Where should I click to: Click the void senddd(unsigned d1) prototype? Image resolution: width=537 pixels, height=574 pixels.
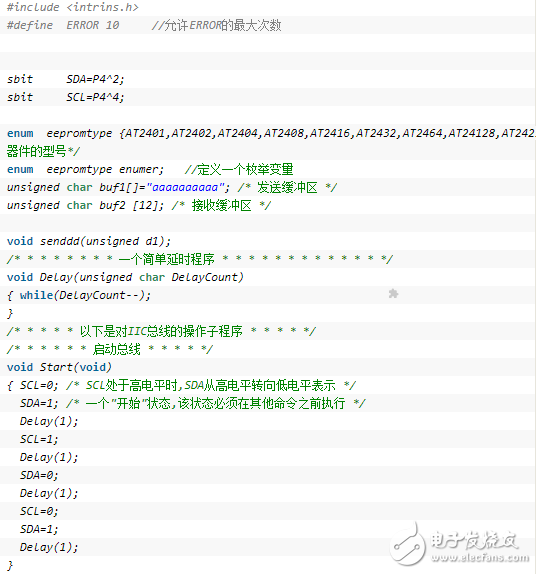point(89,241)
